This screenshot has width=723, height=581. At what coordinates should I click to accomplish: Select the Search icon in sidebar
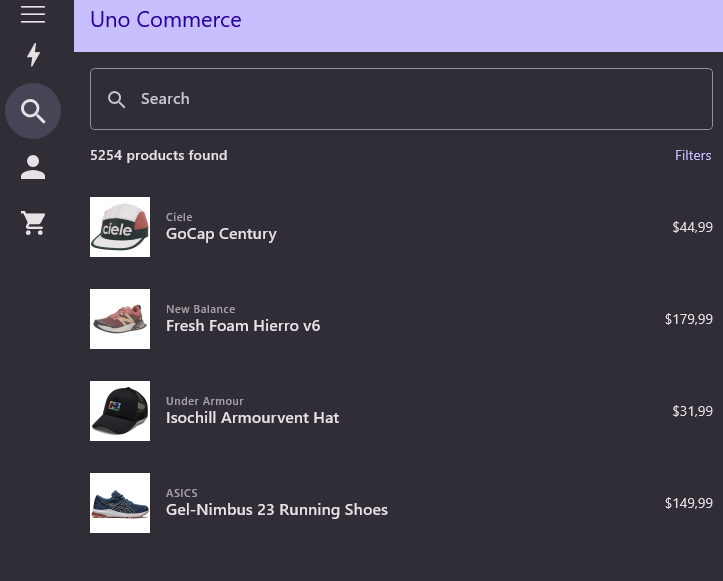click(x=33, y=111)
